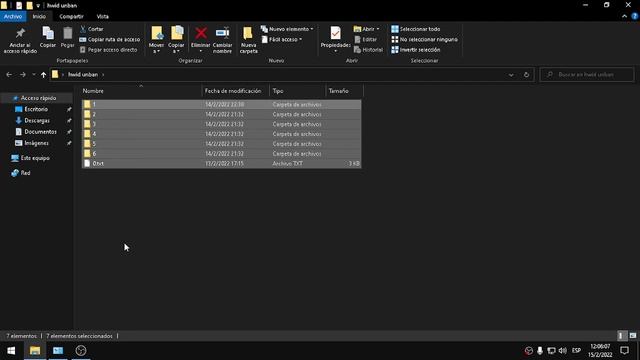Switch to the Inicio ribbon tab
This screenshot has height=360, width=640.
[x=39, y=16]
